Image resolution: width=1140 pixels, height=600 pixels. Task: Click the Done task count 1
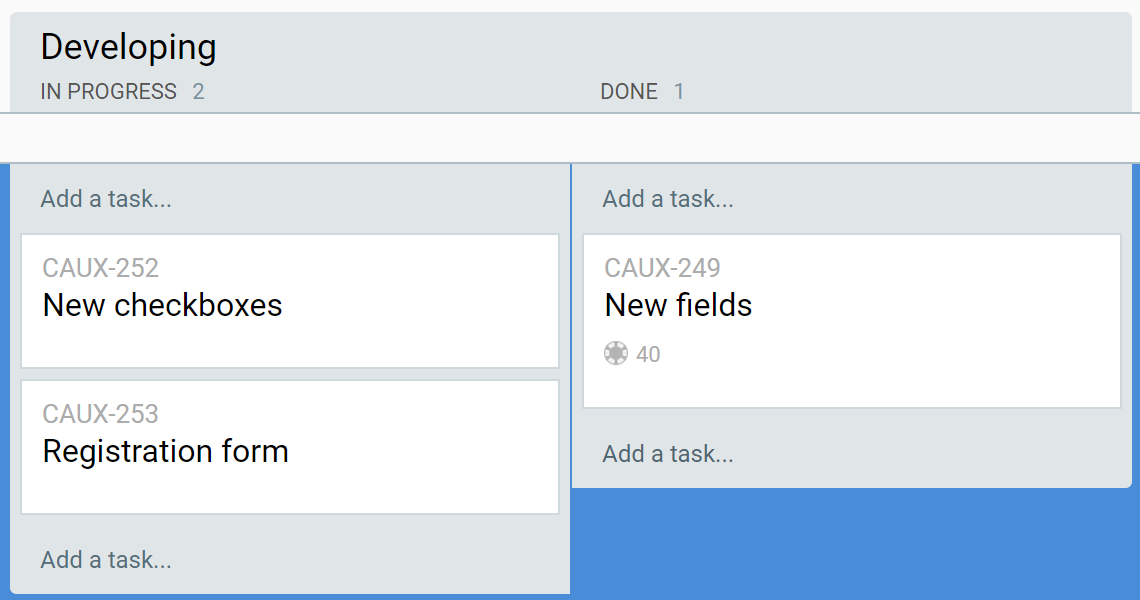[x=679, y=92]
